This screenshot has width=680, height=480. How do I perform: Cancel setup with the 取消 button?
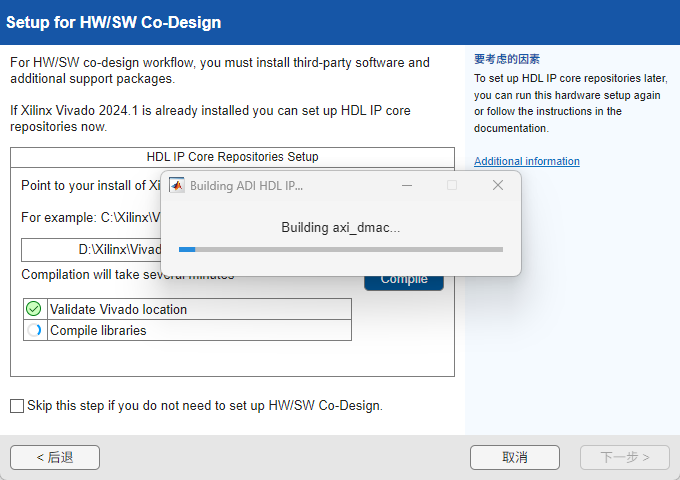coord(515,457)
